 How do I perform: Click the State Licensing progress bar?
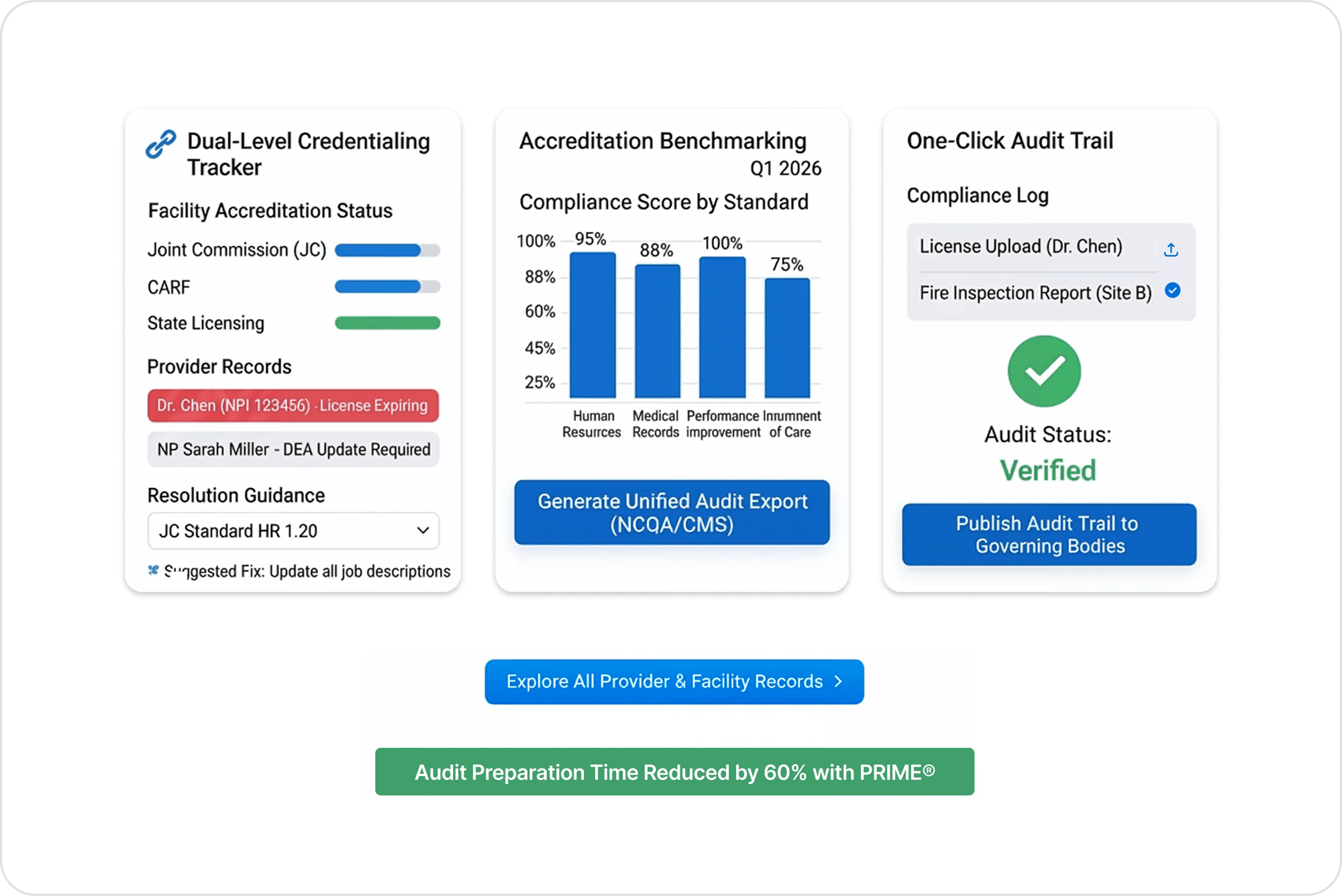[x=387, y=323]
